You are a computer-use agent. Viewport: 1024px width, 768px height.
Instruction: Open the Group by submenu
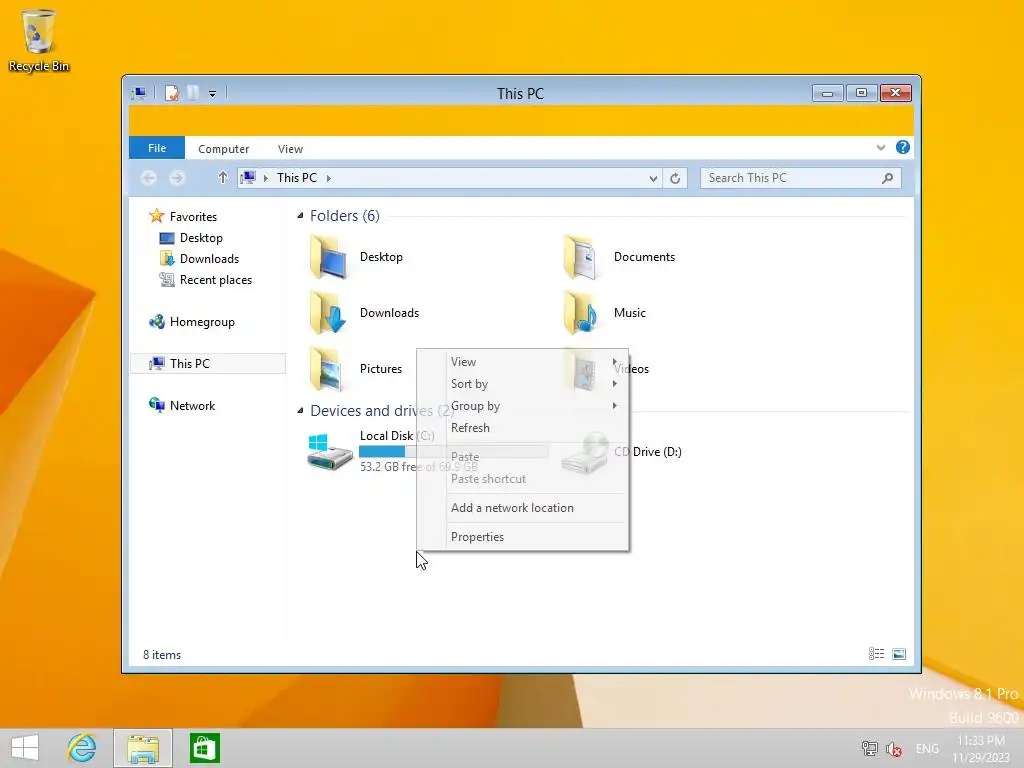522,406
